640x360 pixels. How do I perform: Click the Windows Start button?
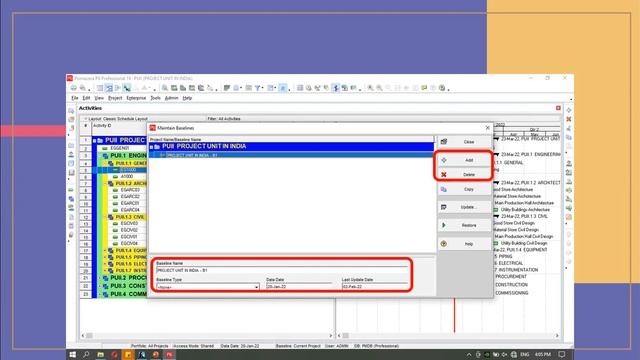[x=73, y=354]
